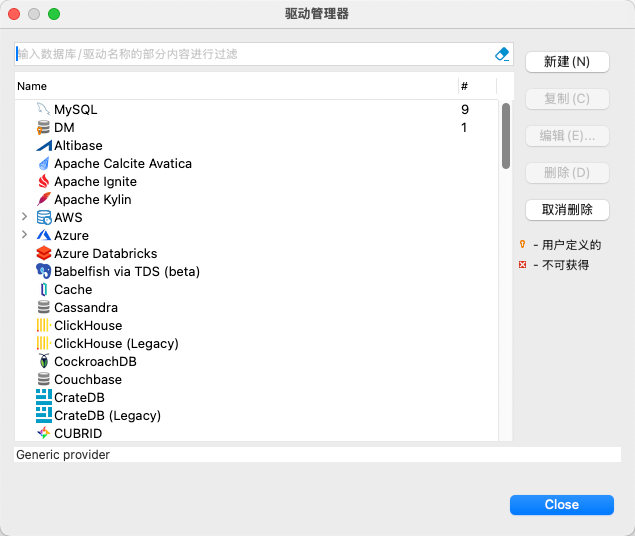This screenshot has height=536, width=635.
Task: Click the 不可获得 legend label
Action: 565,265
